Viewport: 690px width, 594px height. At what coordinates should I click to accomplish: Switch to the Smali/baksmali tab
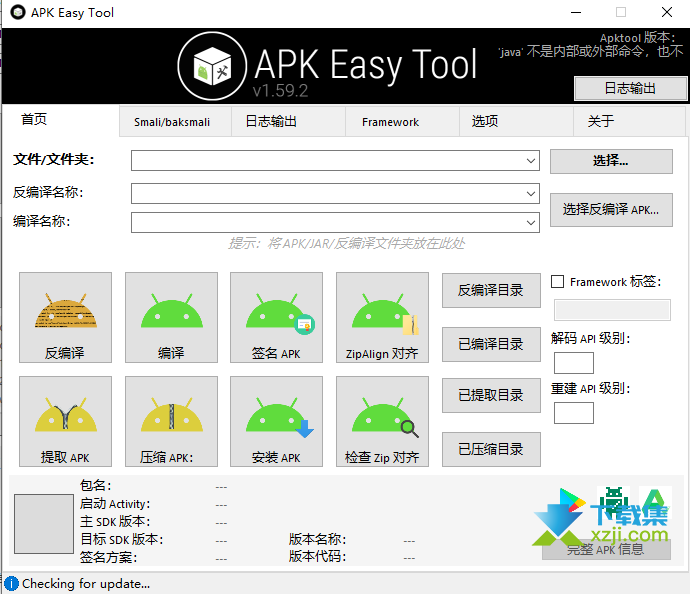coord(175,121)
